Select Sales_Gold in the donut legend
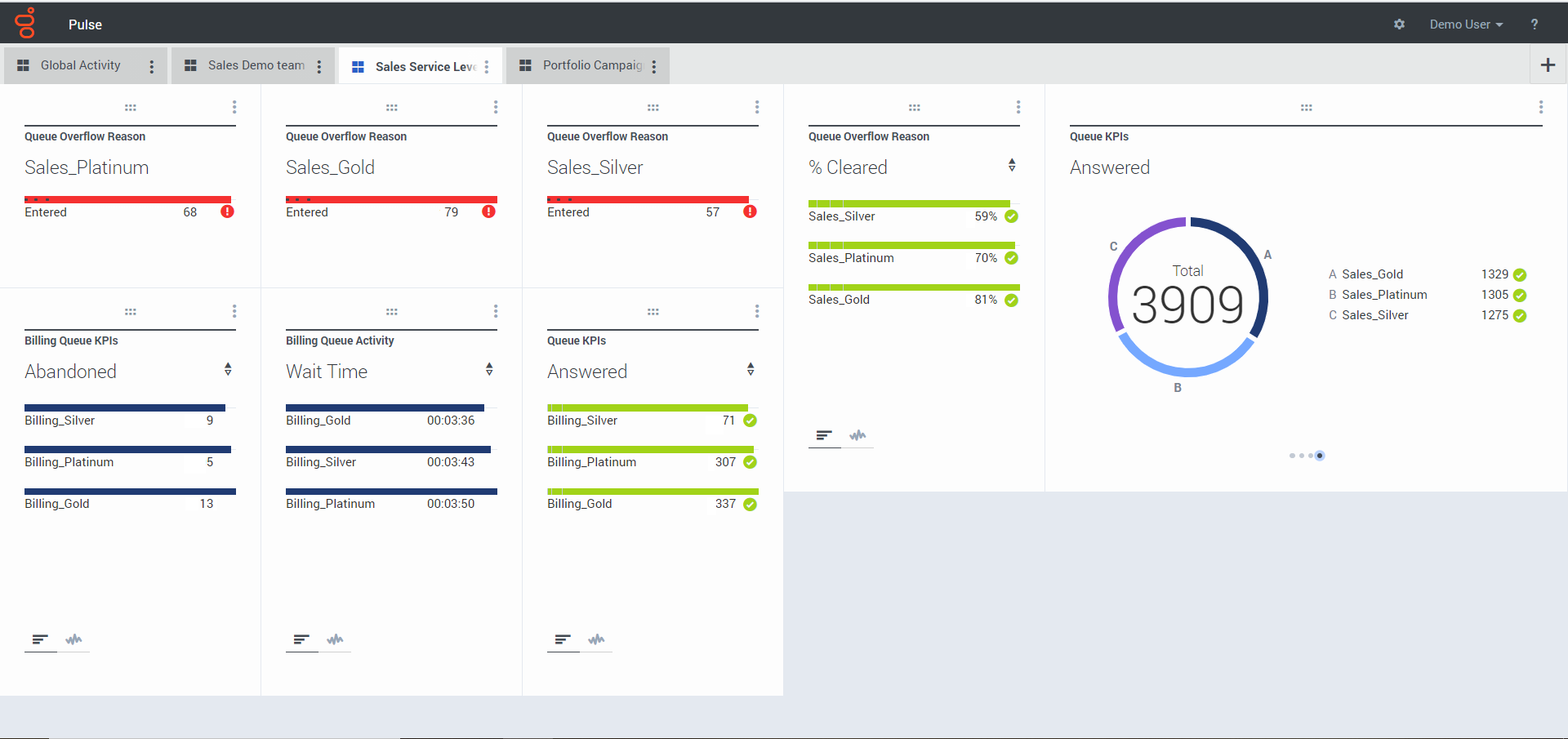The height and width of the screenshot is (739, 1568). click(1372, 274)
